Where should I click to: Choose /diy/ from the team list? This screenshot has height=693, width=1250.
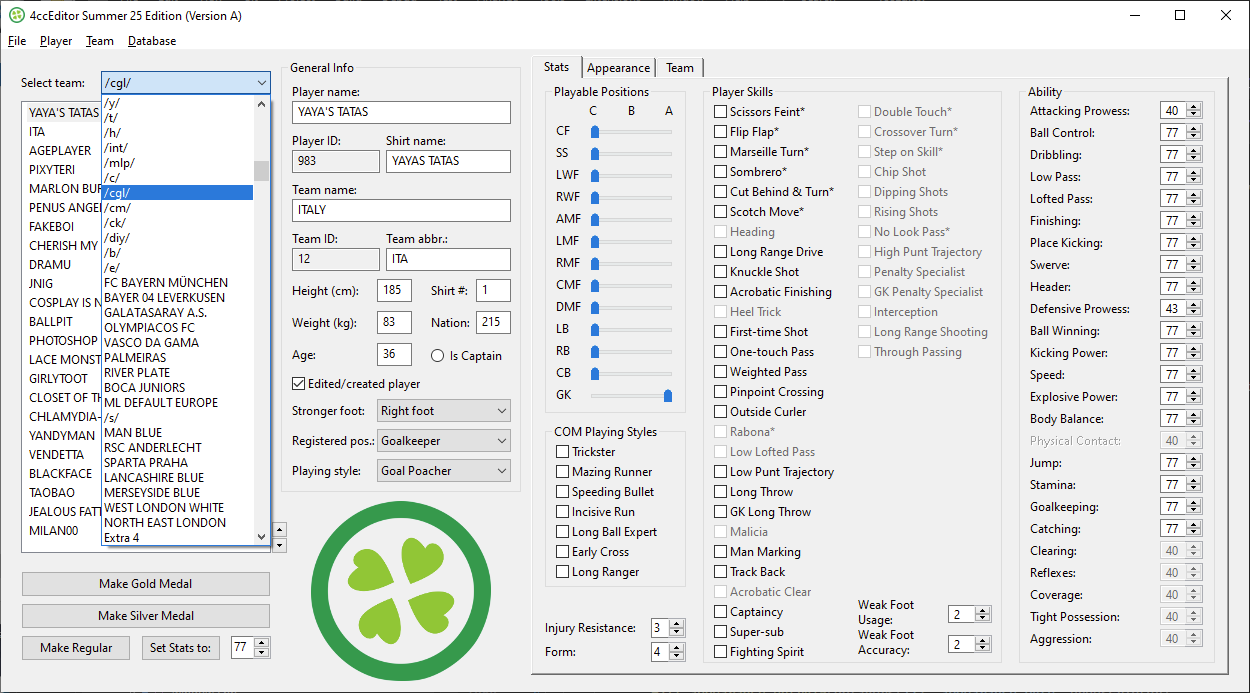(x=178, y=238)
